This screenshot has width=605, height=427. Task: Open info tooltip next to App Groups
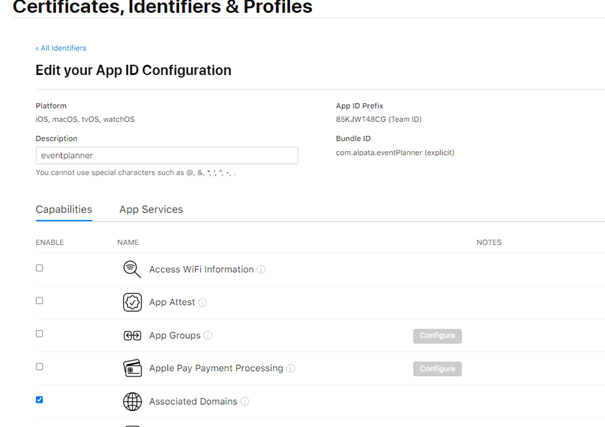[x=208, y=336]
